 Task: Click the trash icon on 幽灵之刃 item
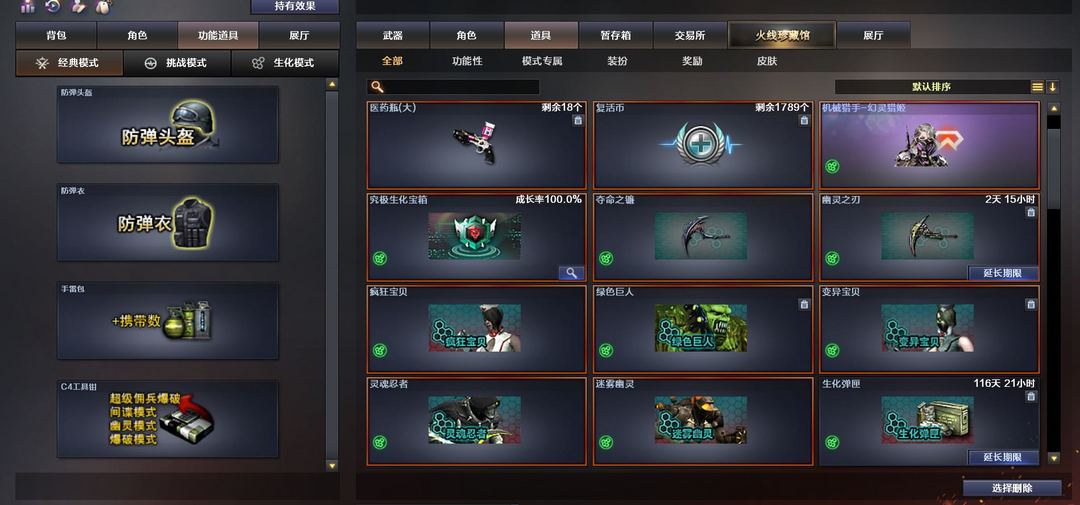click(x=1030, y=212)
